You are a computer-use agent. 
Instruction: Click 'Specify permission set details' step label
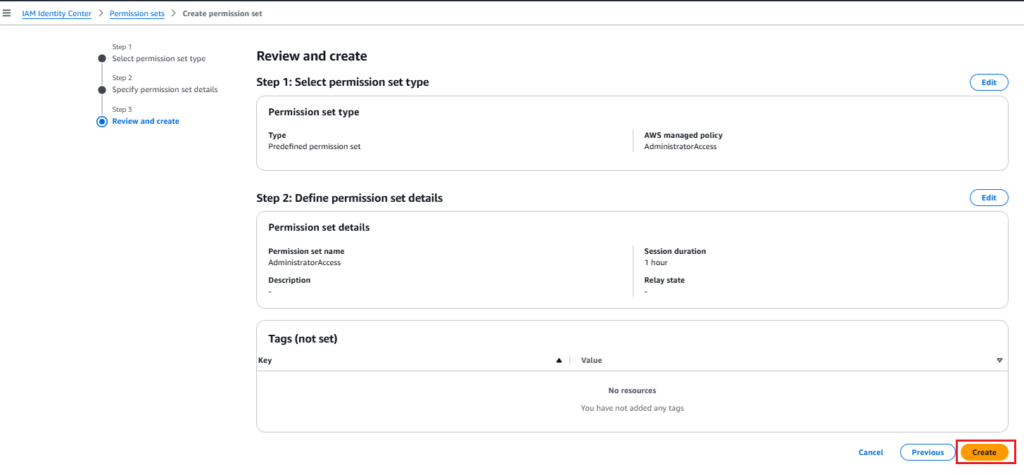click(x=165, y=89)
